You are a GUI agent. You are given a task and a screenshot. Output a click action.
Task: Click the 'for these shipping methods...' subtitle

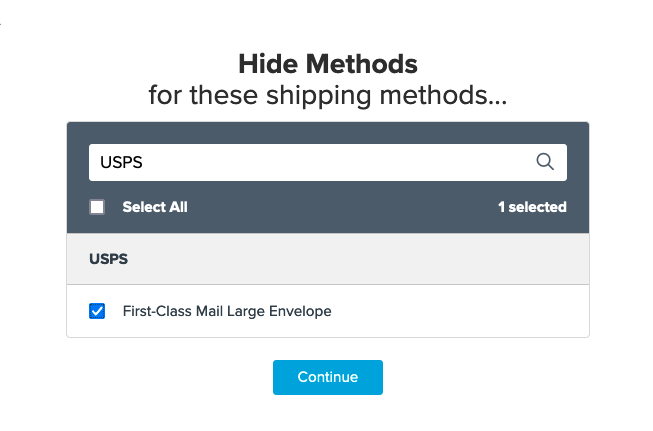click(327, 97)
